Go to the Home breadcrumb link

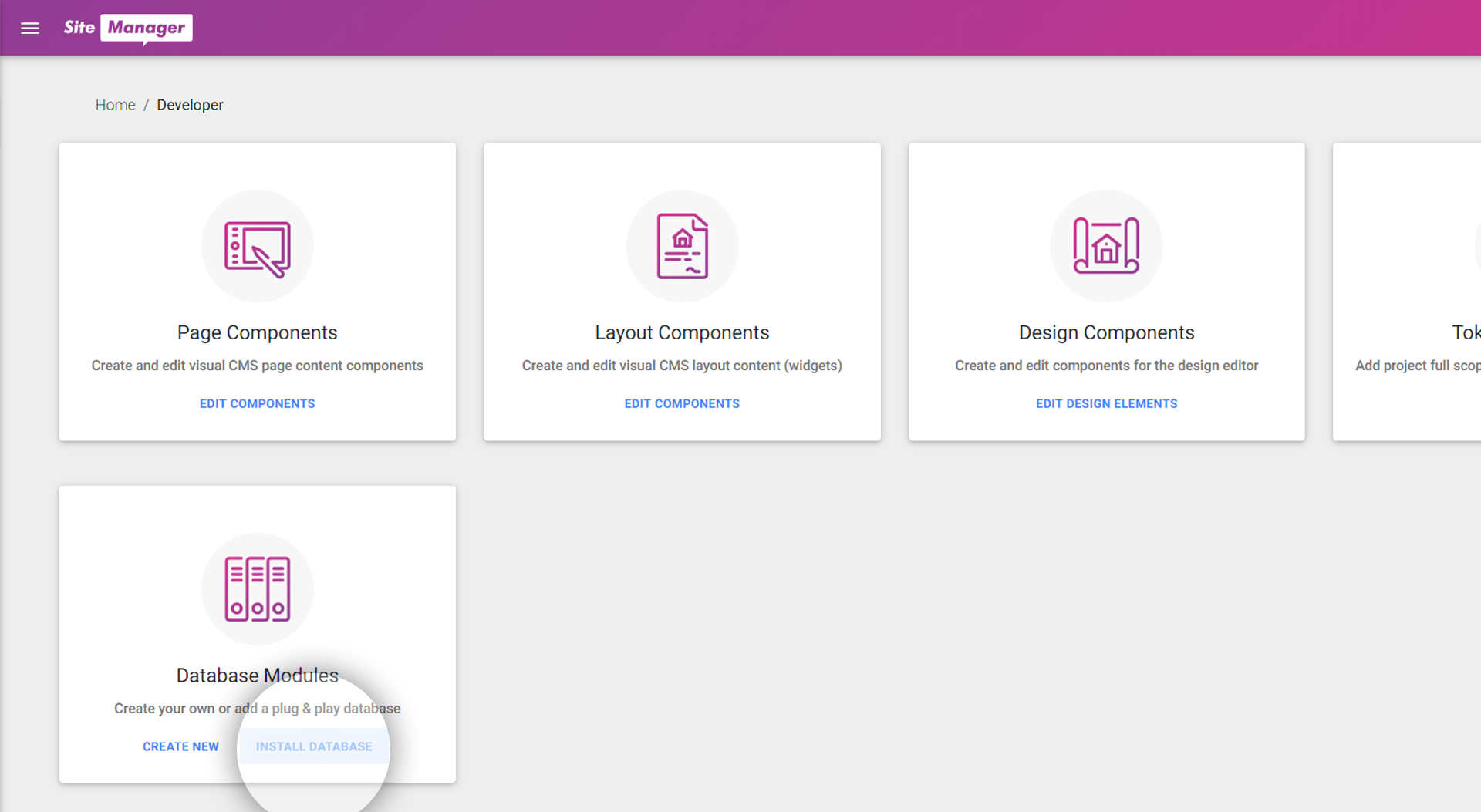(115, 105)
